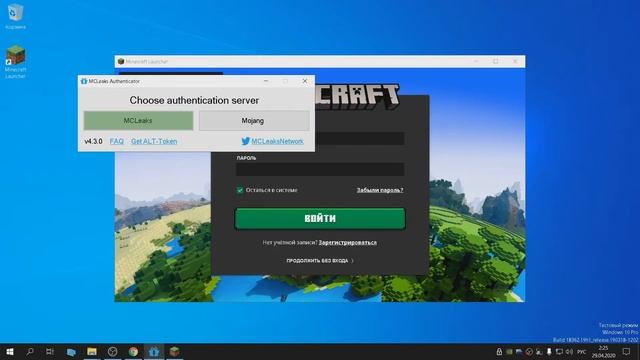Click the green ВОЙТИ login button
This screenshot has width=640, height=360.
point(320,218)
